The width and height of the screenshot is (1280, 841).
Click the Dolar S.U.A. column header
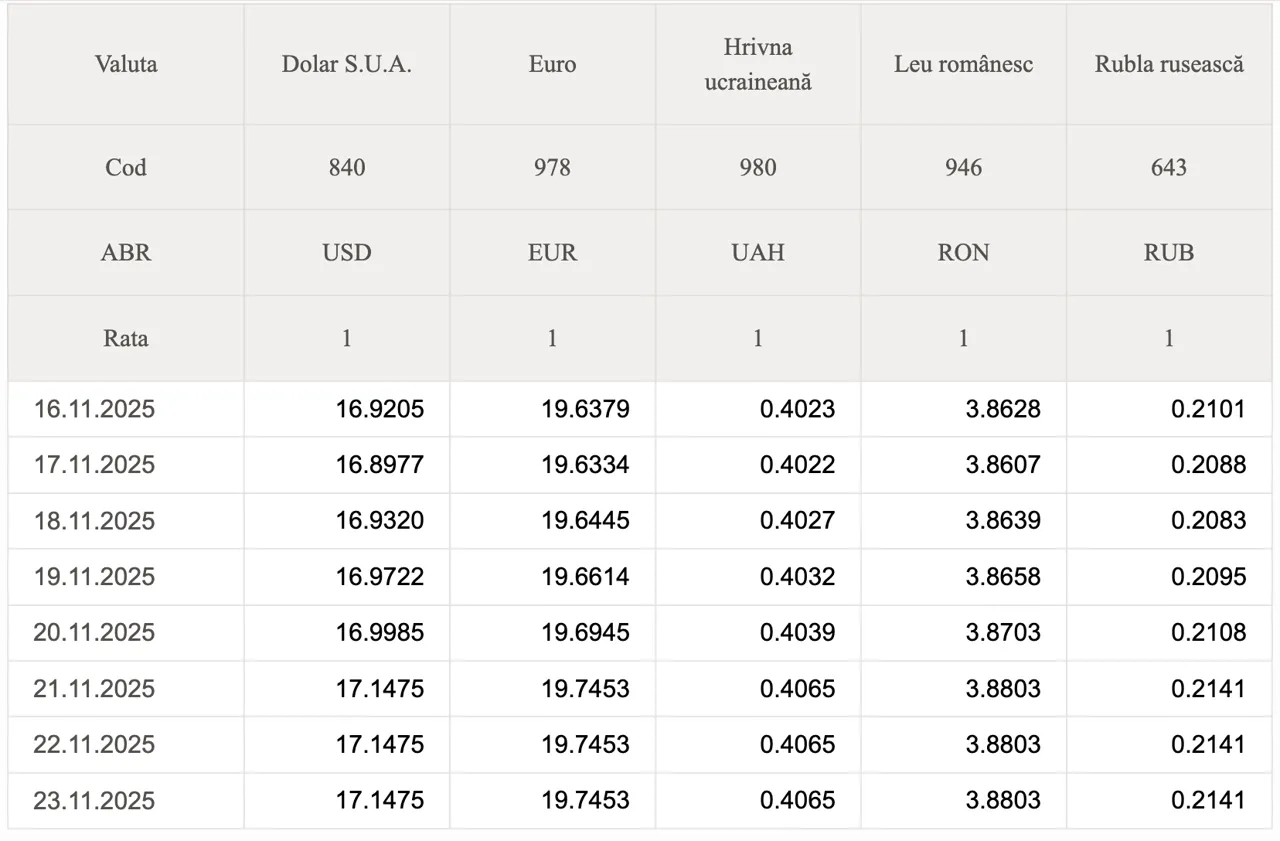(x=346, y=65)
